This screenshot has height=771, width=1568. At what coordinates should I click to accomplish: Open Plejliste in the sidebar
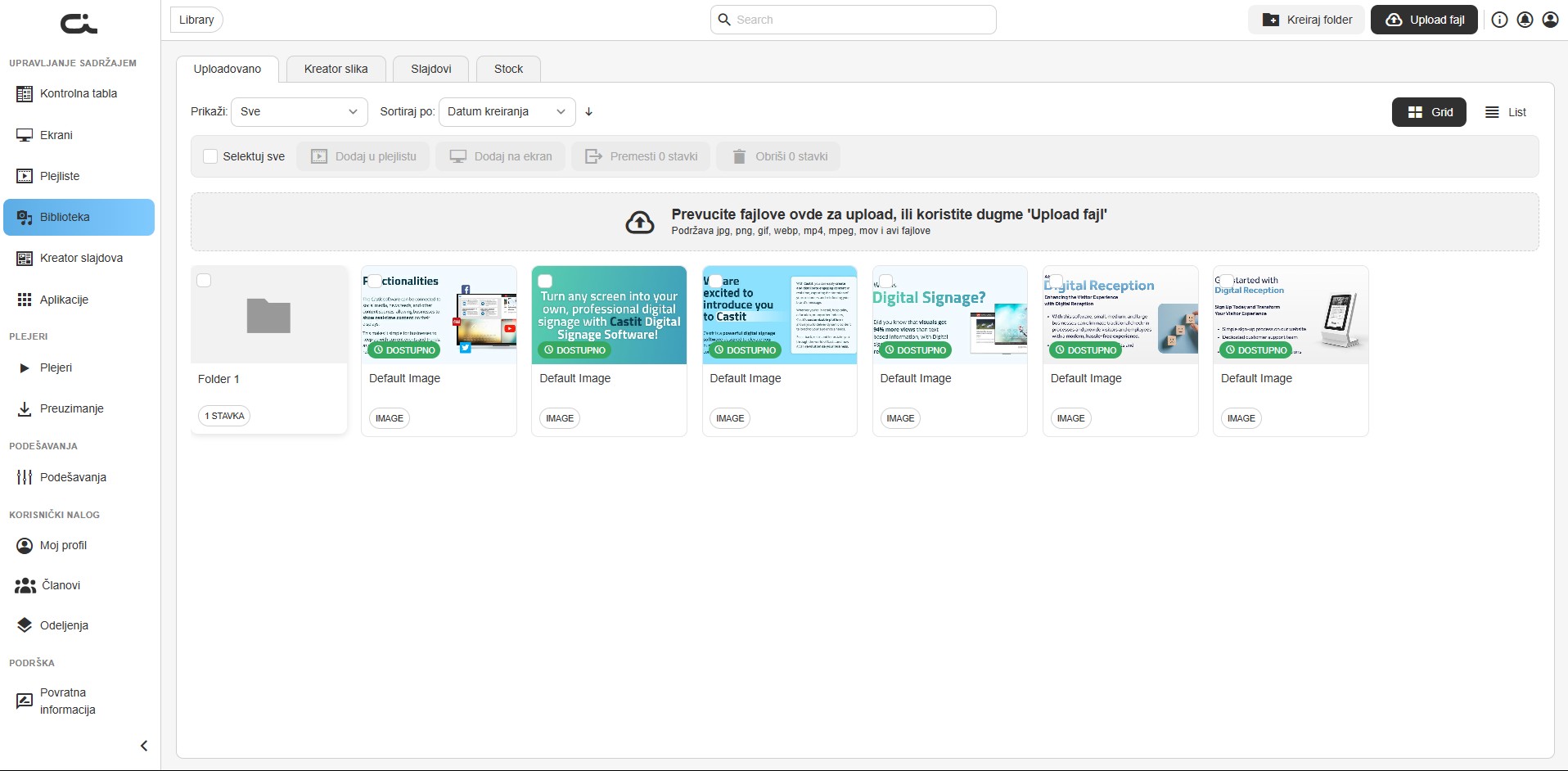click(x=79, y=176)
